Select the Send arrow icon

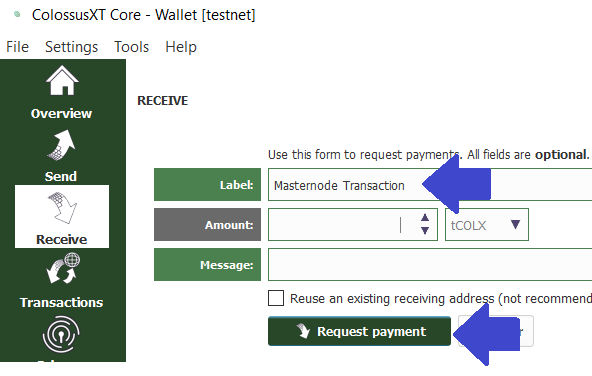pyautogui.click(x=62, y=145)
